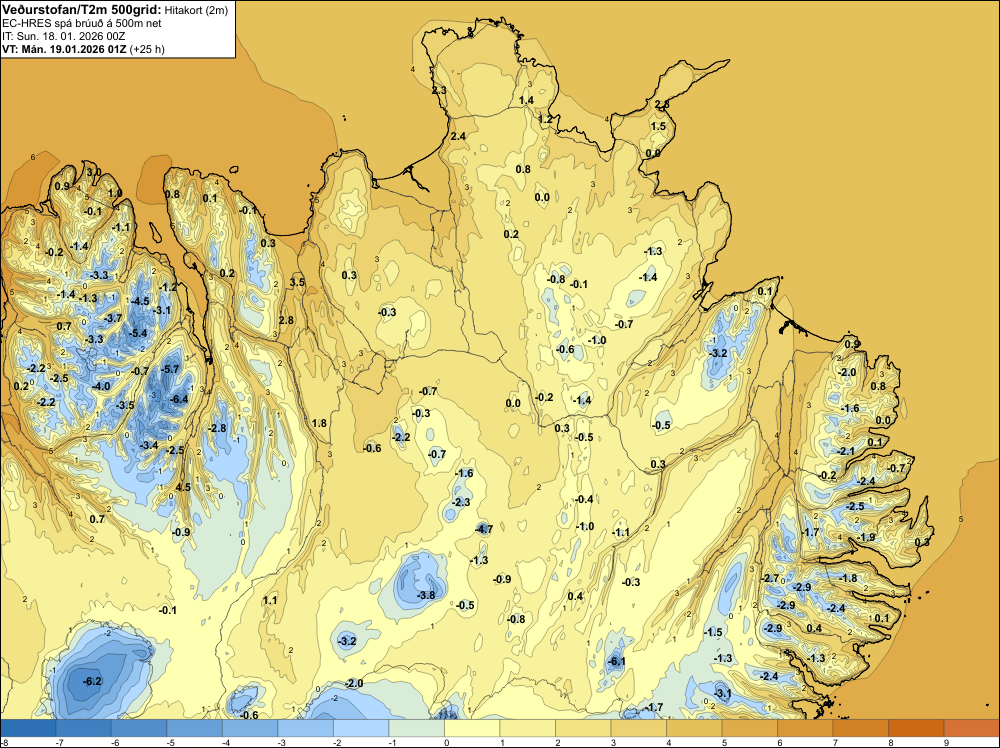This screenshot has height=748, width=1000.
Task: Click the 2.4 coastal temperature label
Action: (458, 136)
